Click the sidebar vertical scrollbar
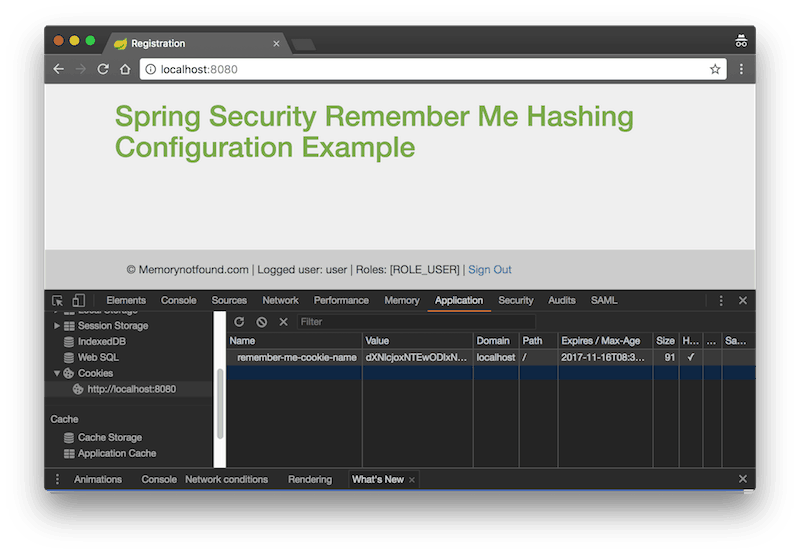The image size is (800, 554). [220, 403]
